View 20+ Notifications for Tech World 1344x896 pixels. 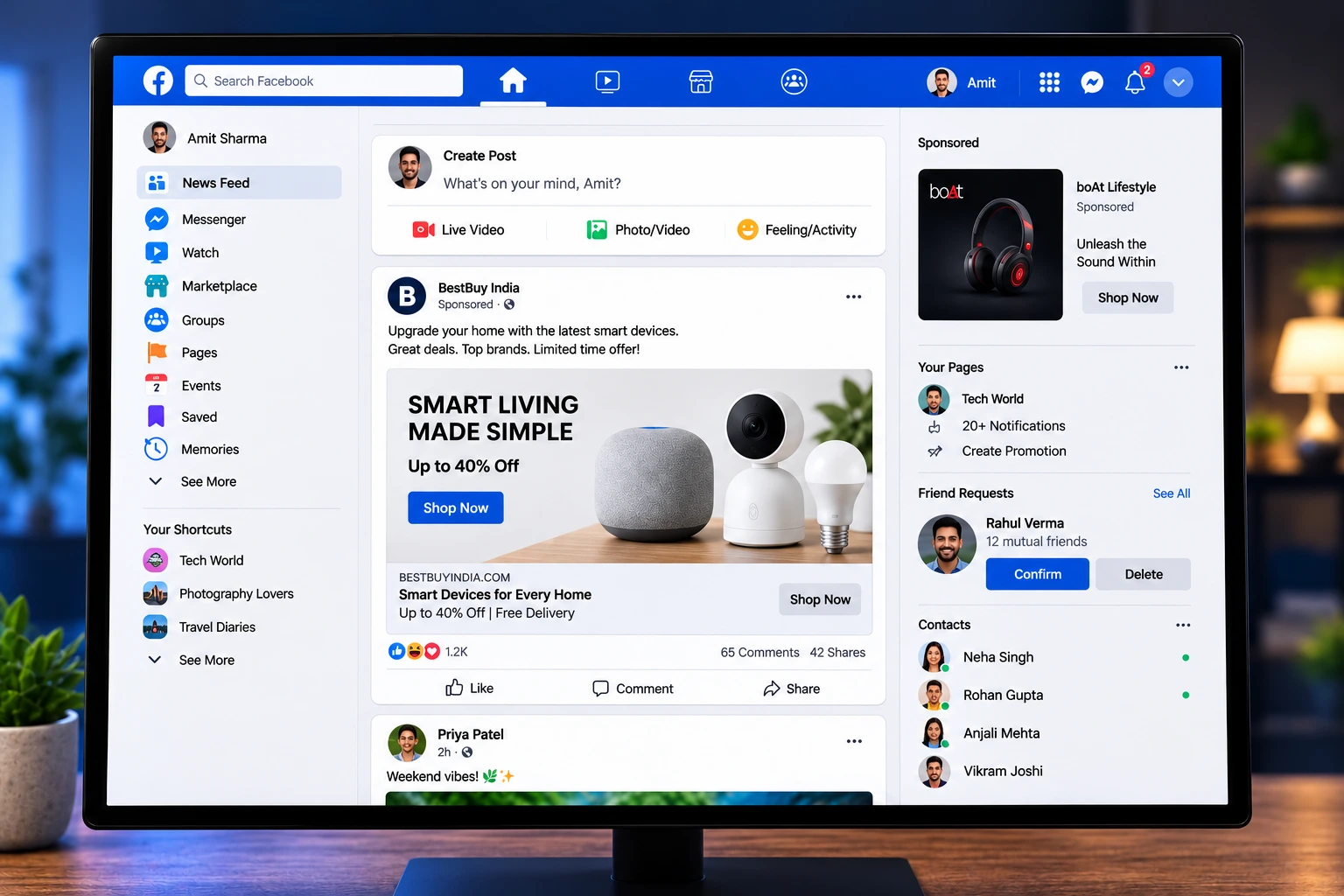(x=1013, y=426)
